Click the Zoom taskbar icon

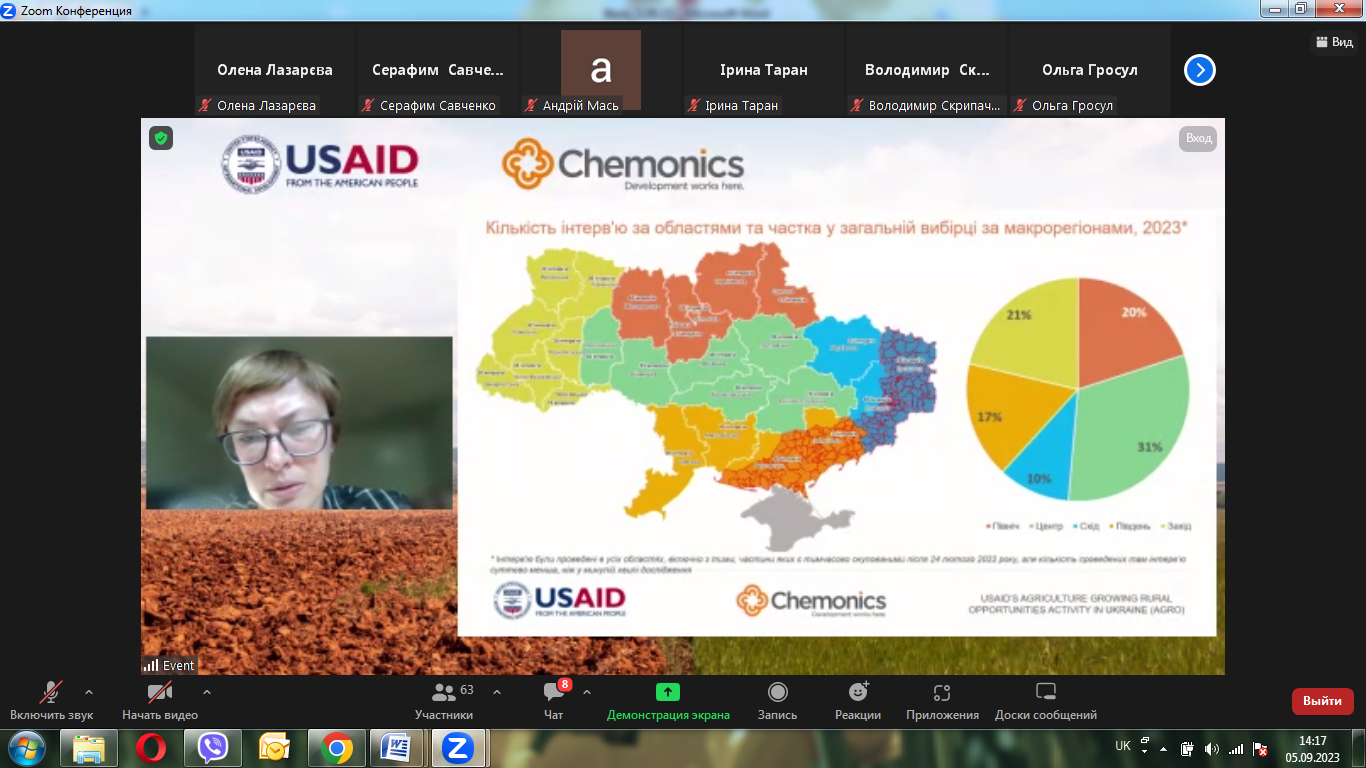pyautogui.click(x=459, y=748)
